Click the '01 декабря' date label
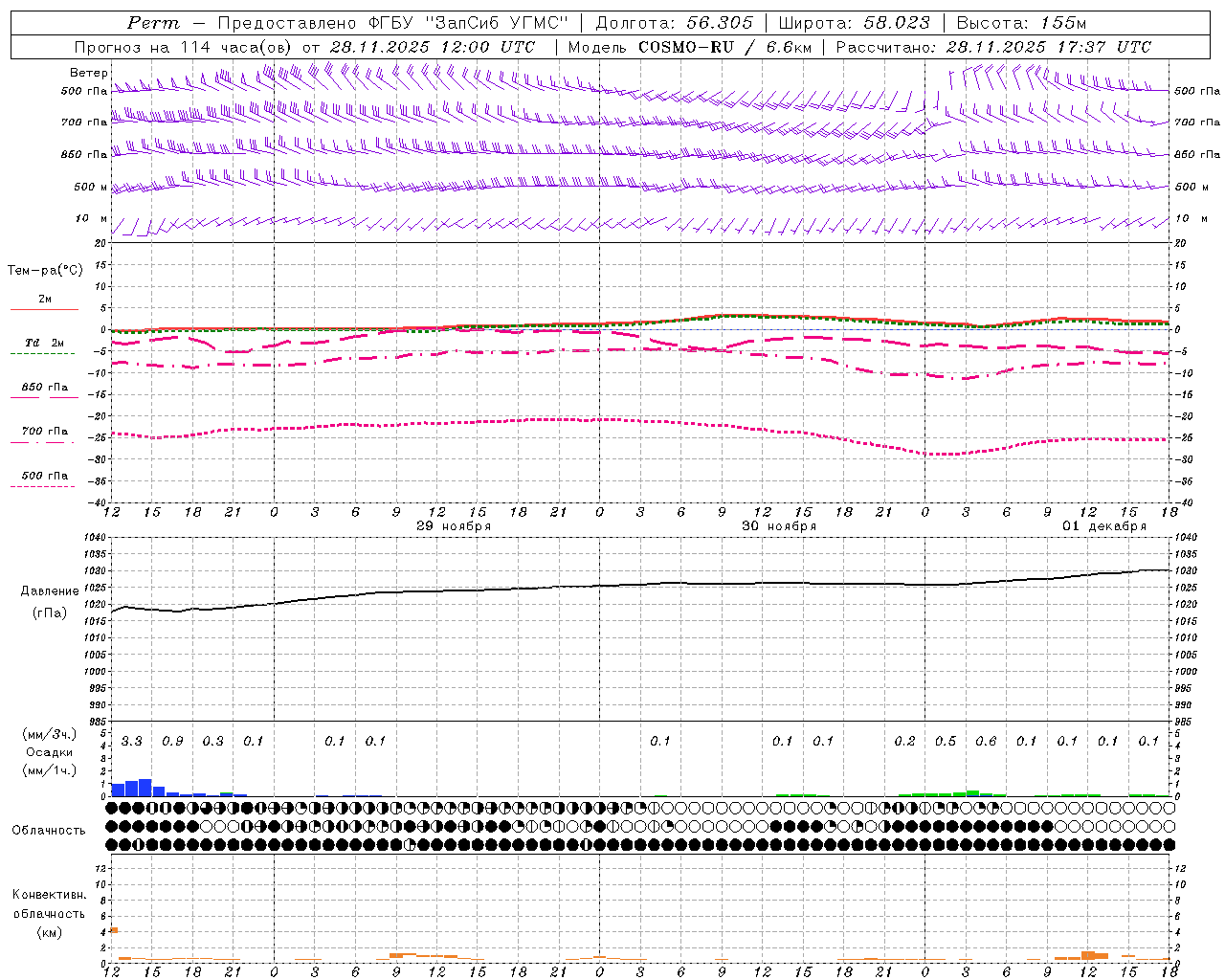 tap(1104, 526)
